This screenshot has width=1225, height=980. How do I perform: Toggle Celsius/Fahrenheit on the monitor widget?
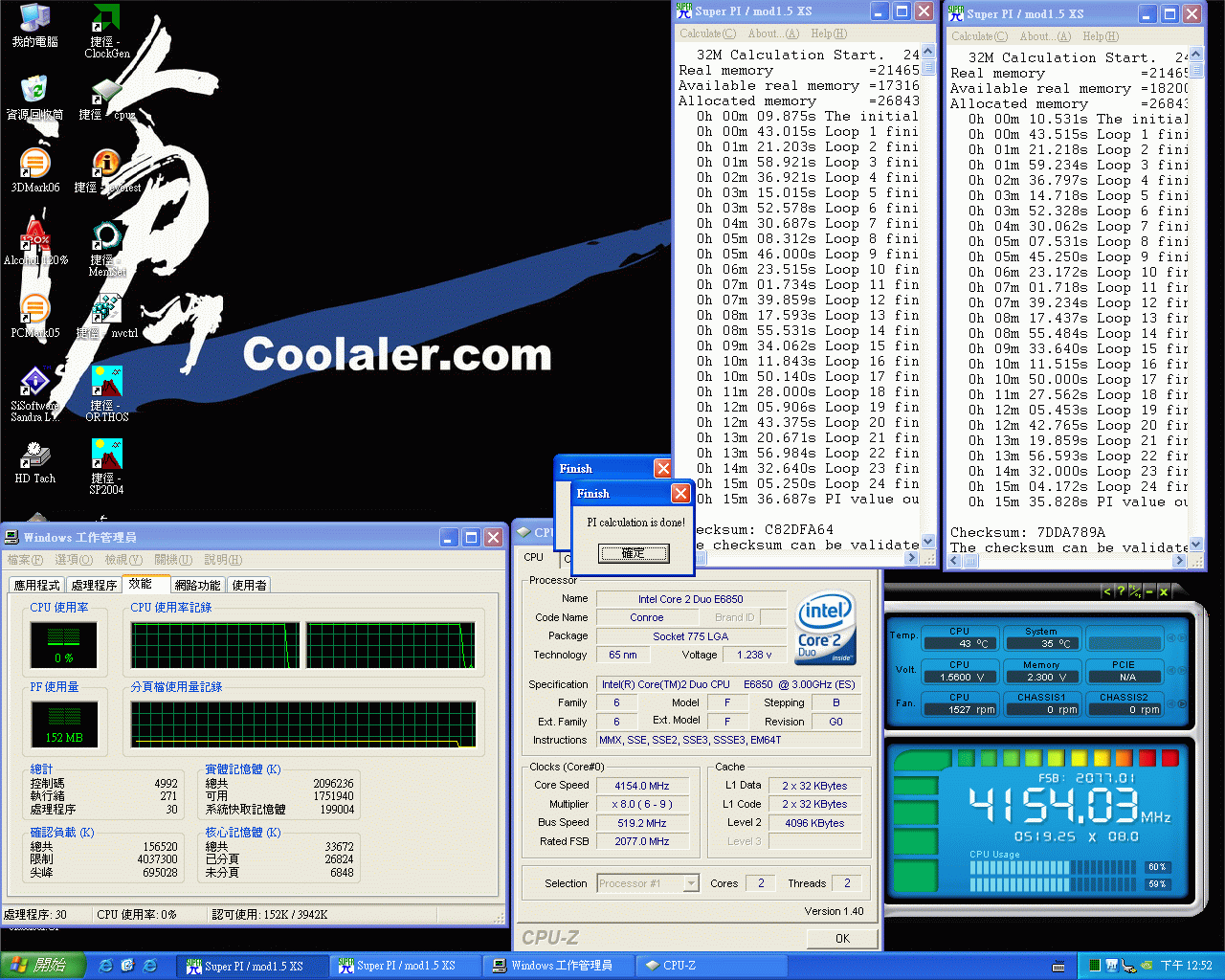[x=1135, y=591]
